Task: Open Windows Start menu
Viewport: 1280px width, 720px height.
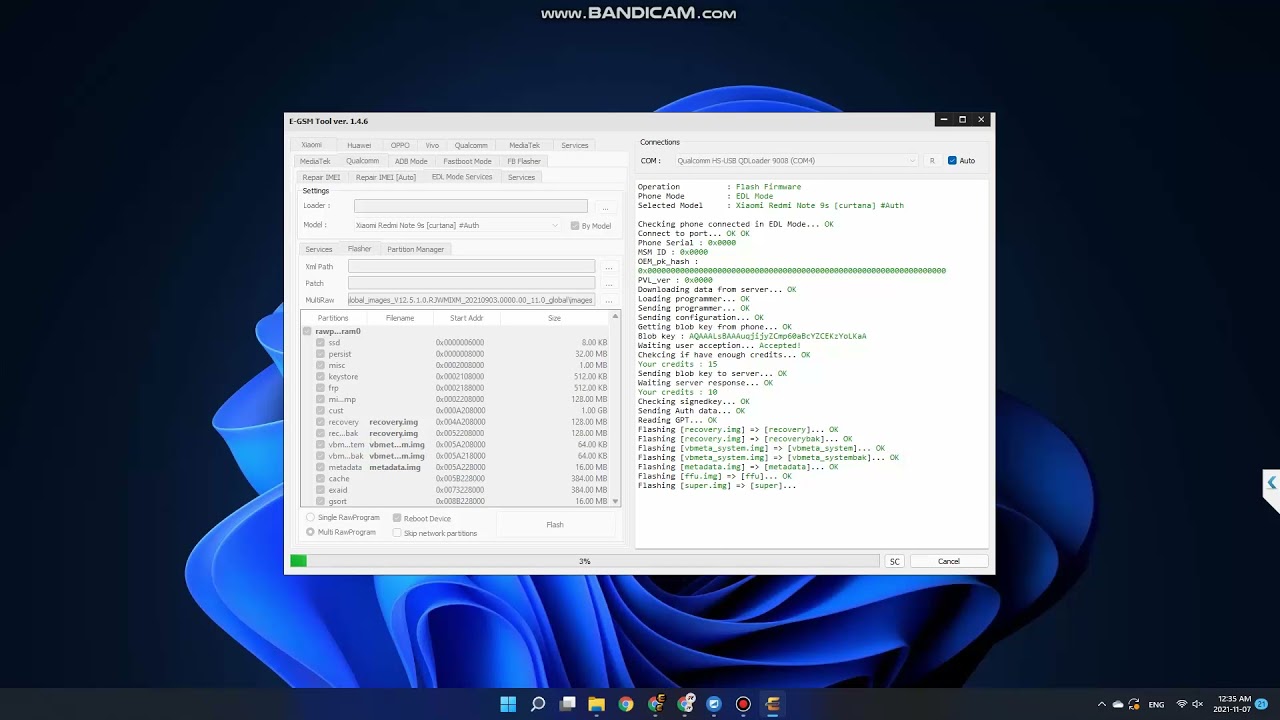Action: tap(508, 704)
